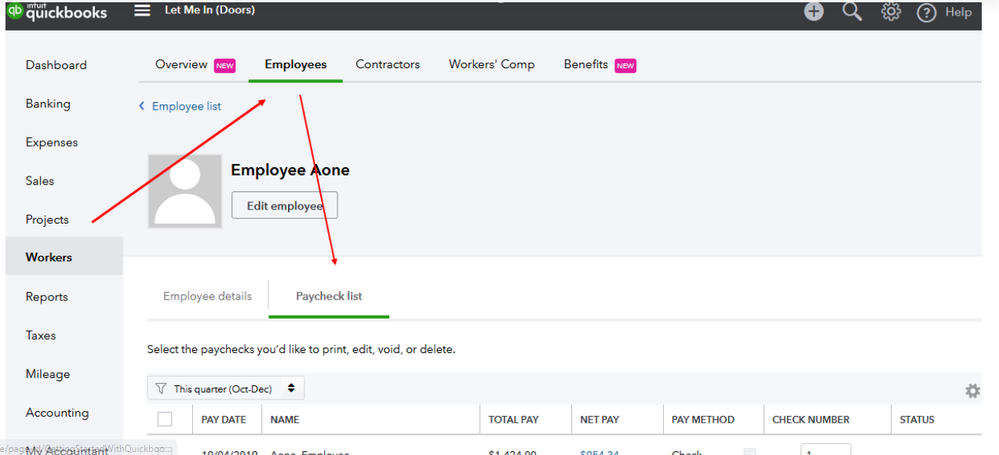This screenshot has width=999, height=455.
Task: Click the pink NEW badge beside Overview
Action: click(225, 65)
